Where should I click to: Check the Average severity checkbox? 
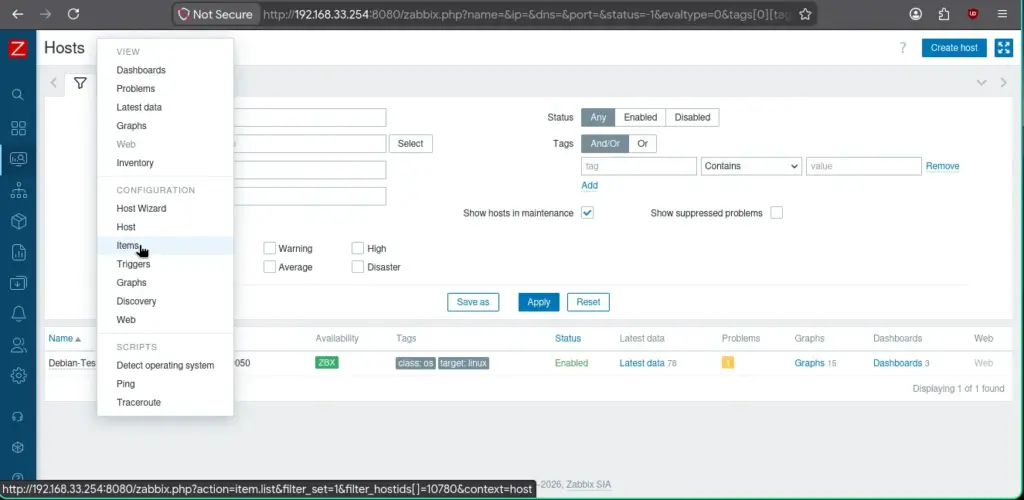[x=269, y=266]
